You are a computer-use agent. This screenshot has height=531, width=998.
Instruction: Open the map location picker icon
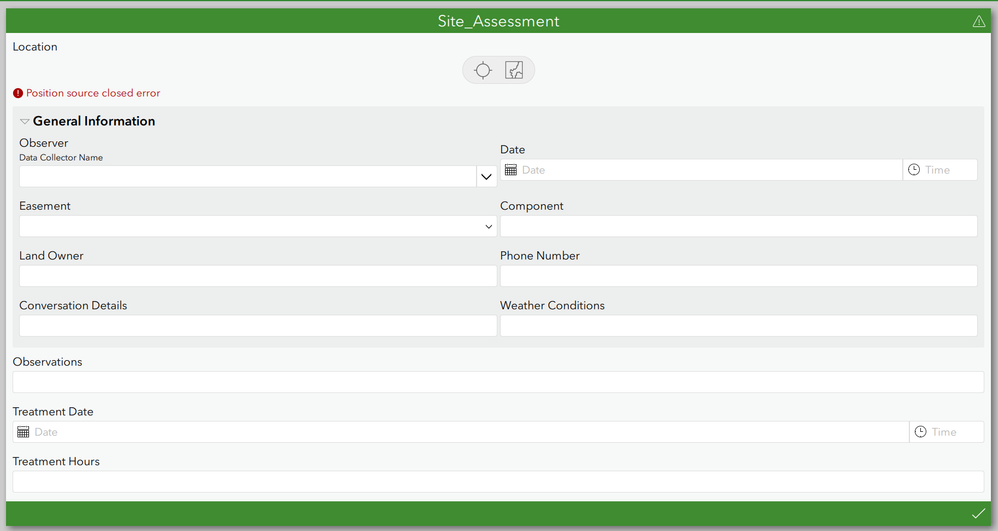point(514,70)
